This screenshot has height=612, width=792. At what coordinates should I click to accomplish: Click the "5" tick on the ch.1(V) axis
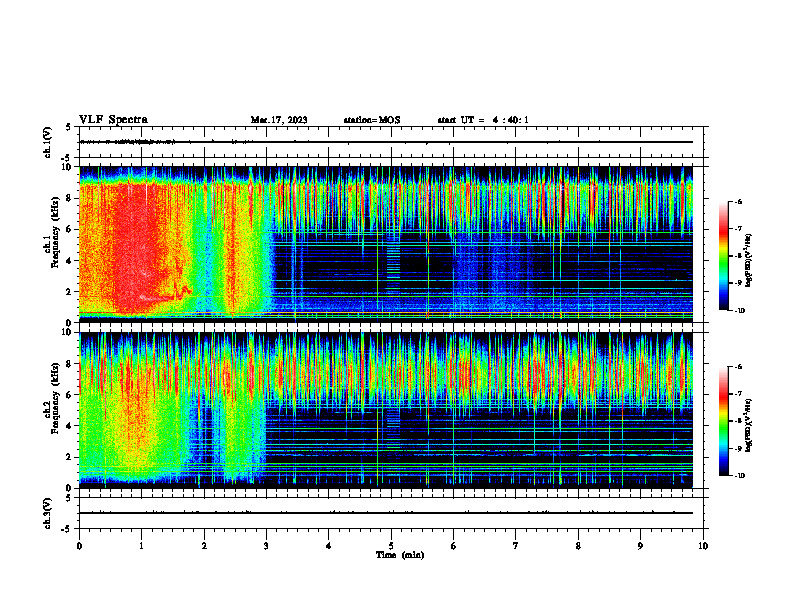pos(69,127)
